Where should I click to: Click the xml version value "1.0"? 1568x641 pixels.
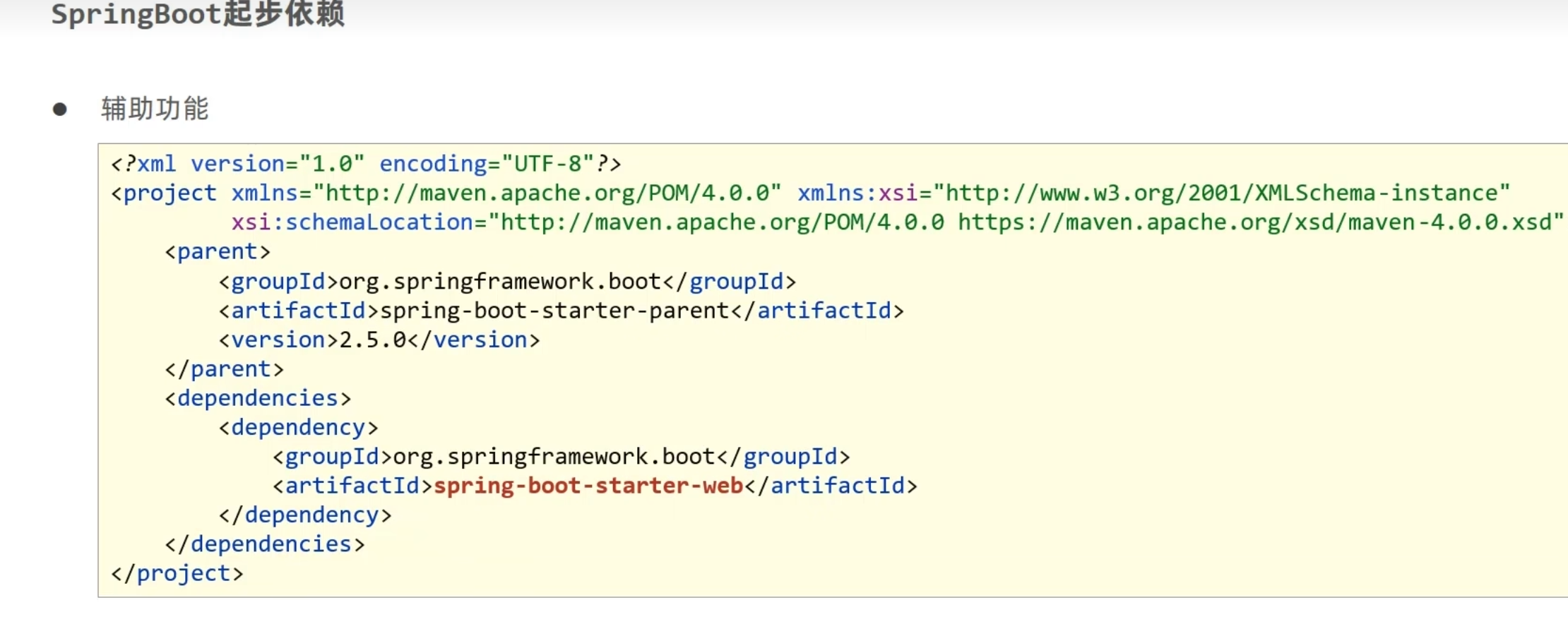[332, 164]
